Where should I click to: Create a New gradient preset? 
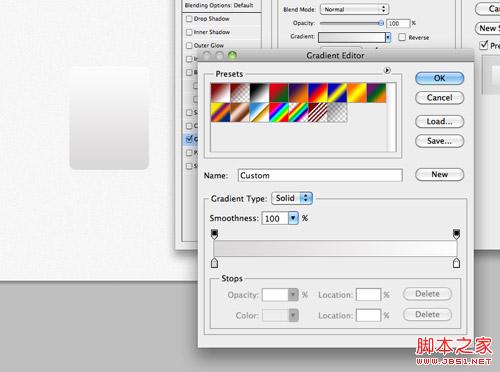(439, 174)
